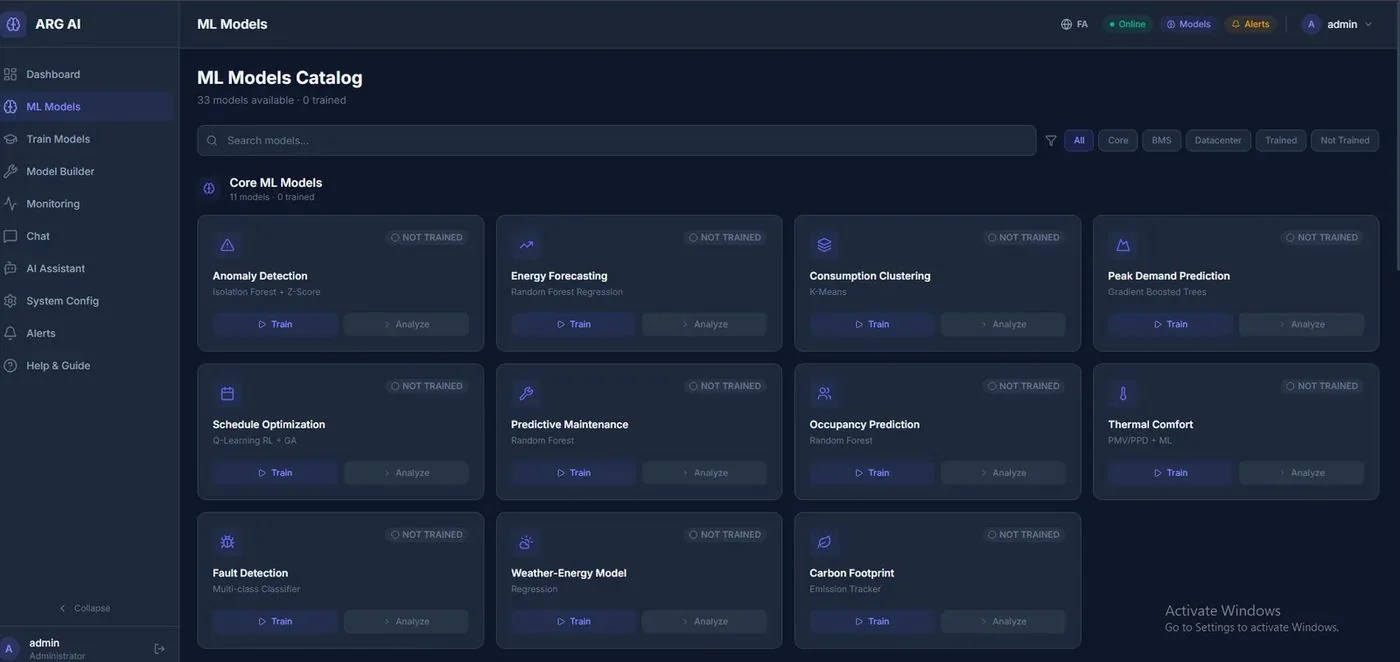
Task: Collapse the sidebar
Action: click(x=85, y=608)
